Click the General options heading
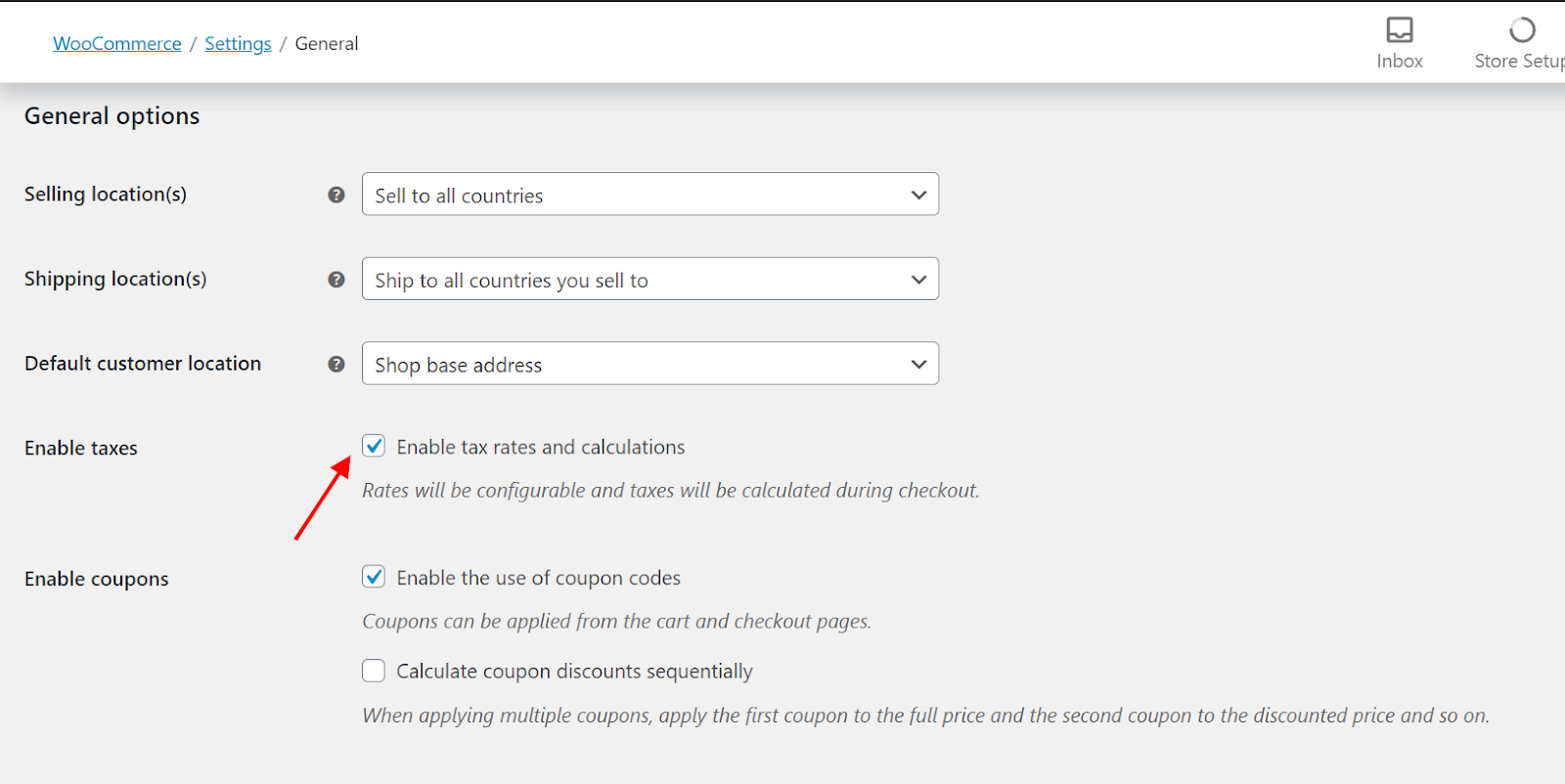The height and width of the screenshot is (784, 1565). (112, 116)
